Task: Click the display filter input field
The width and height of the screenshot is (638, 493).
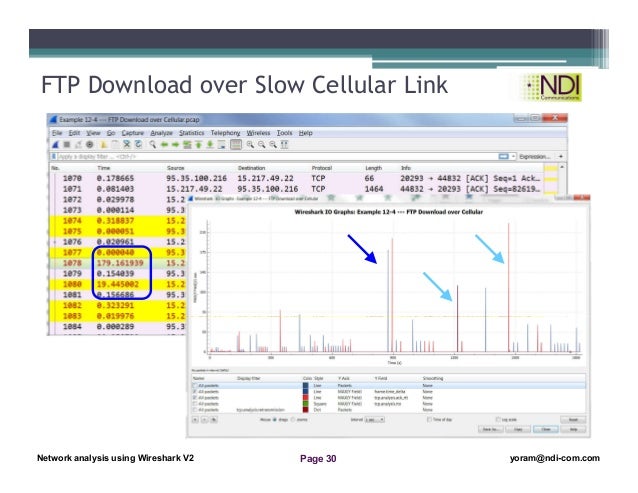Action: (x=277, y=156)
